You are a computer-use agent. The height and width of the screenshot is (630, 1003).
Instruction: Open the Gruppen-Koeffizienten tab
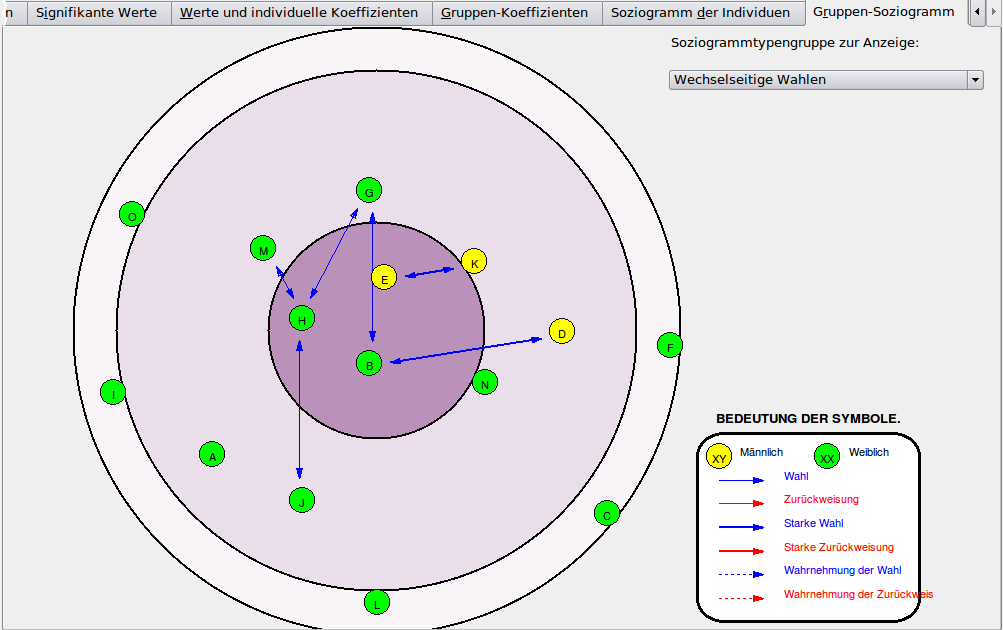(515, 13)
